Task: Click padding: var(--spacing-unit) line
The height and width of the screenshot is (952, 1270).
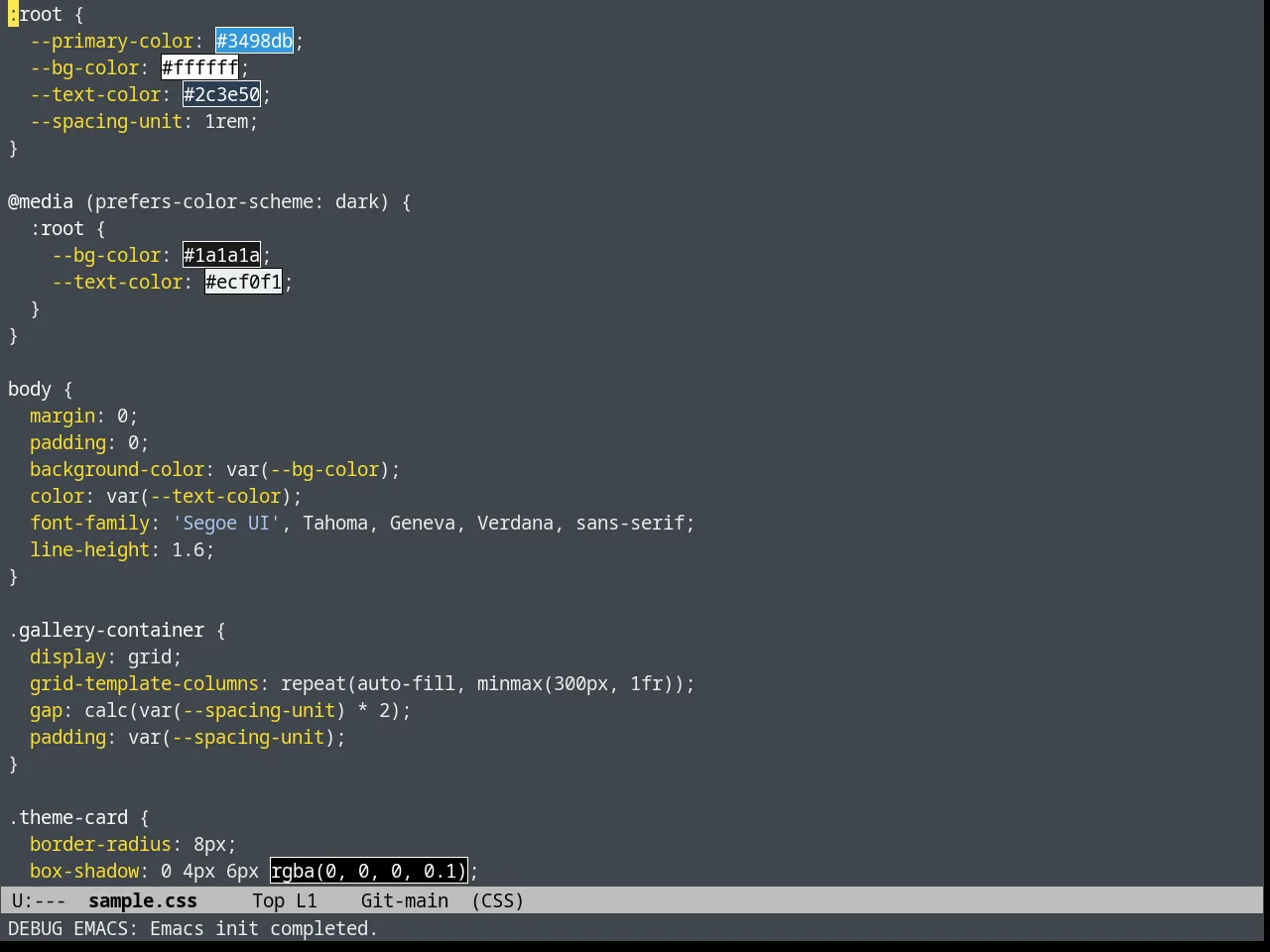Action: (188, 737)
